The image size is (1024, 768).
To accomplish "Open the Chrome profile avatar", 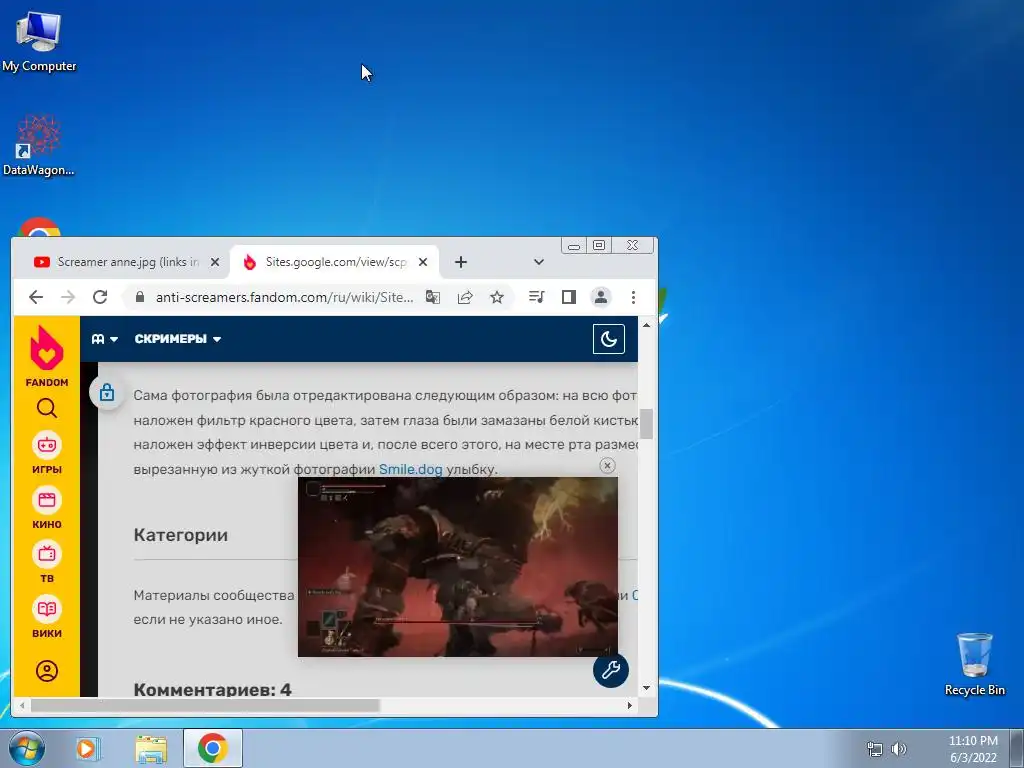I will click(x=601, y=297).
